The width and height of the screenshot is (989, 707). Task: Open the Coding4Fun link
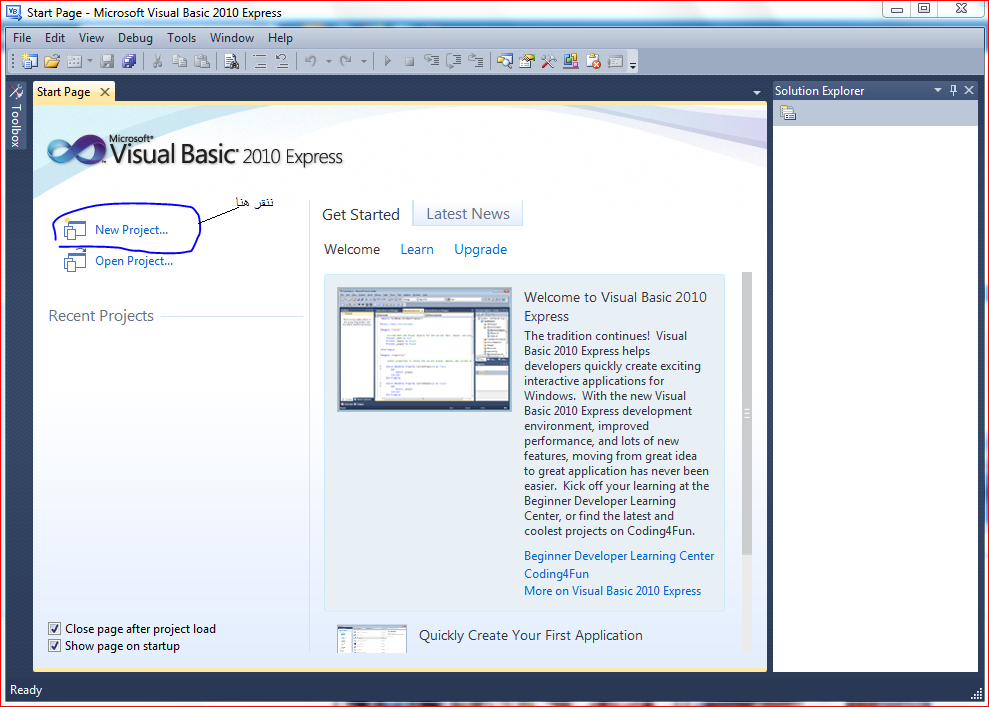click(x=556, y=573)
